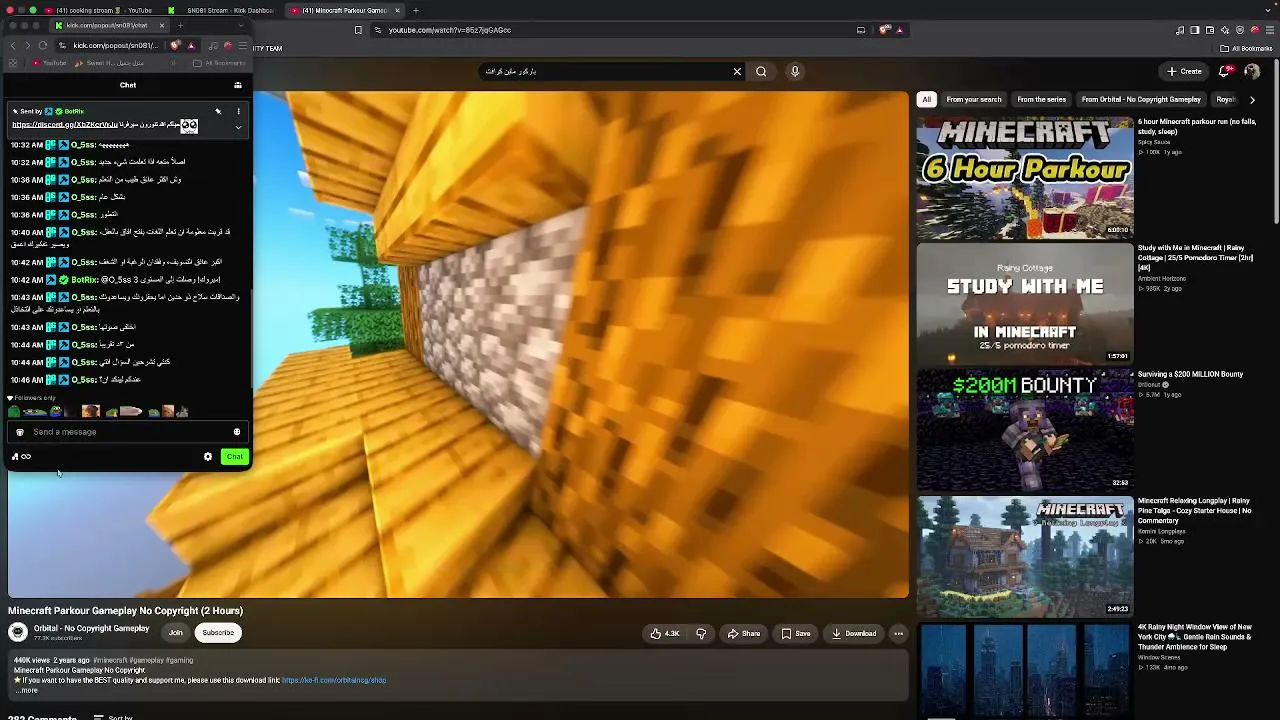Viewport: 1280px width, 720px height.
Task: Click the Join channel button
Action: click(176, 632)
